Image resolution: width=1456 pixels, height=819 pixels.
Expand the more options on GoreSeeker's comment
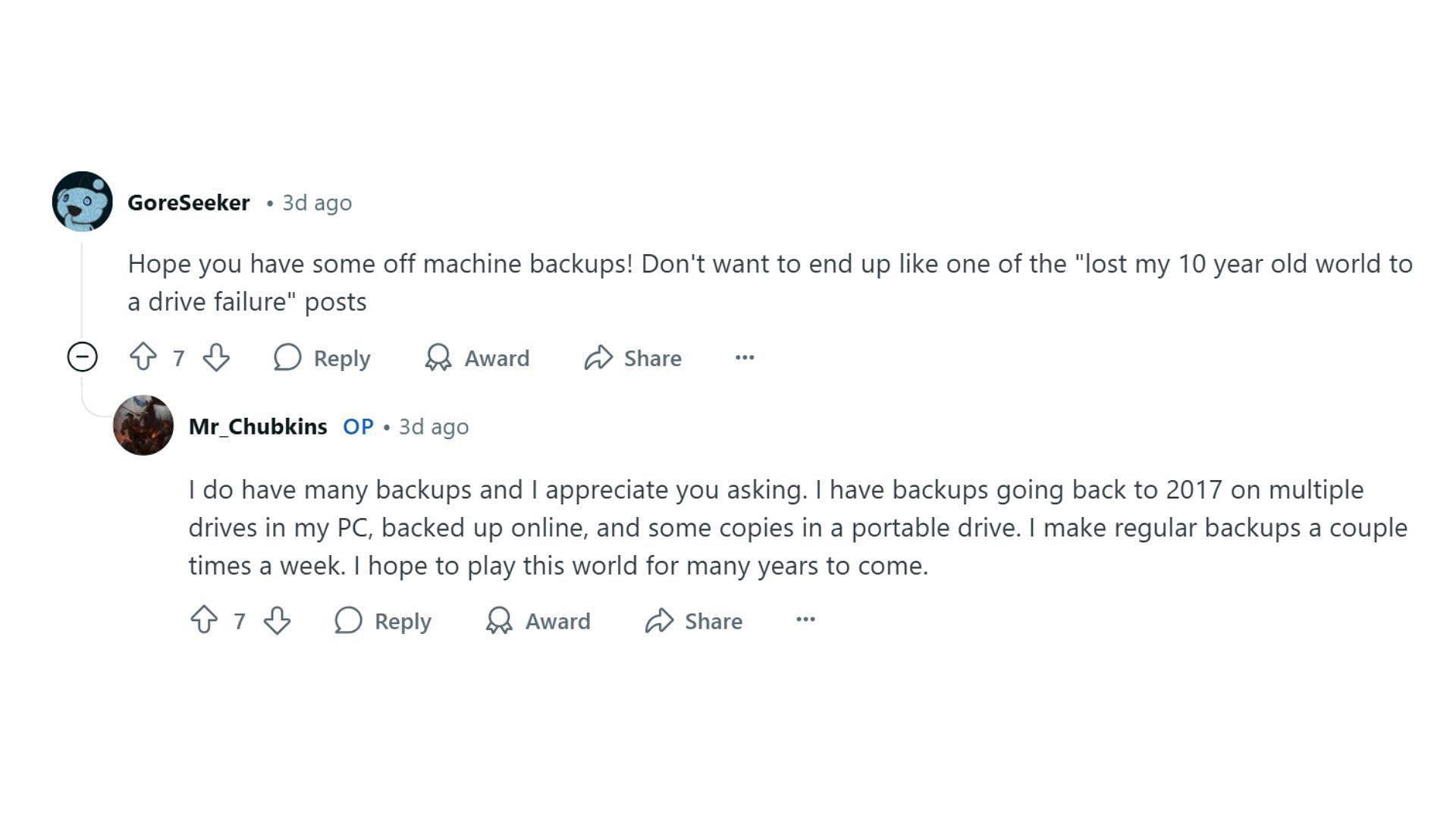745,357
